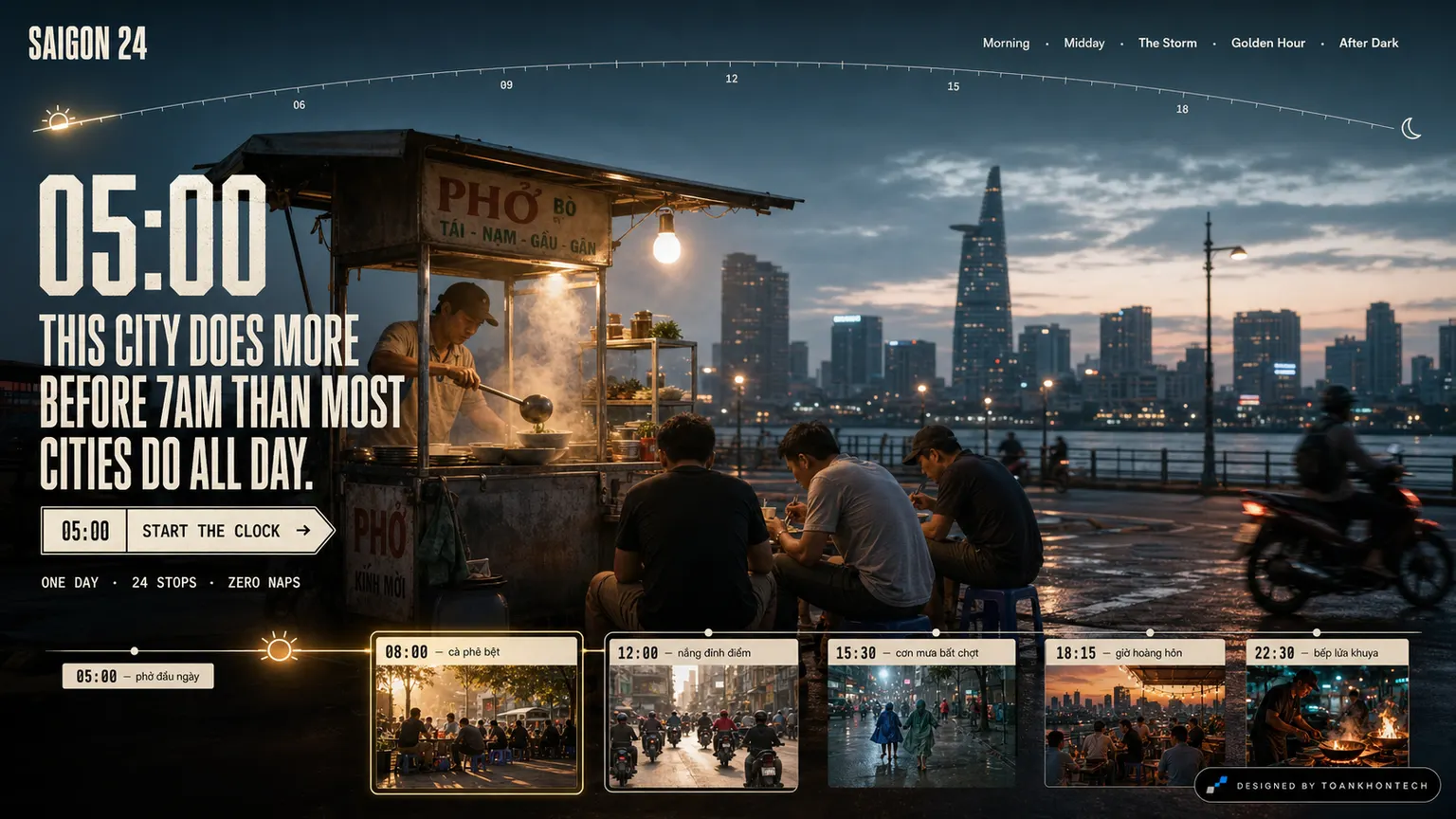Click the arrow icon in START THE CLOCK

pyautogui.click(x=303, y=531)
